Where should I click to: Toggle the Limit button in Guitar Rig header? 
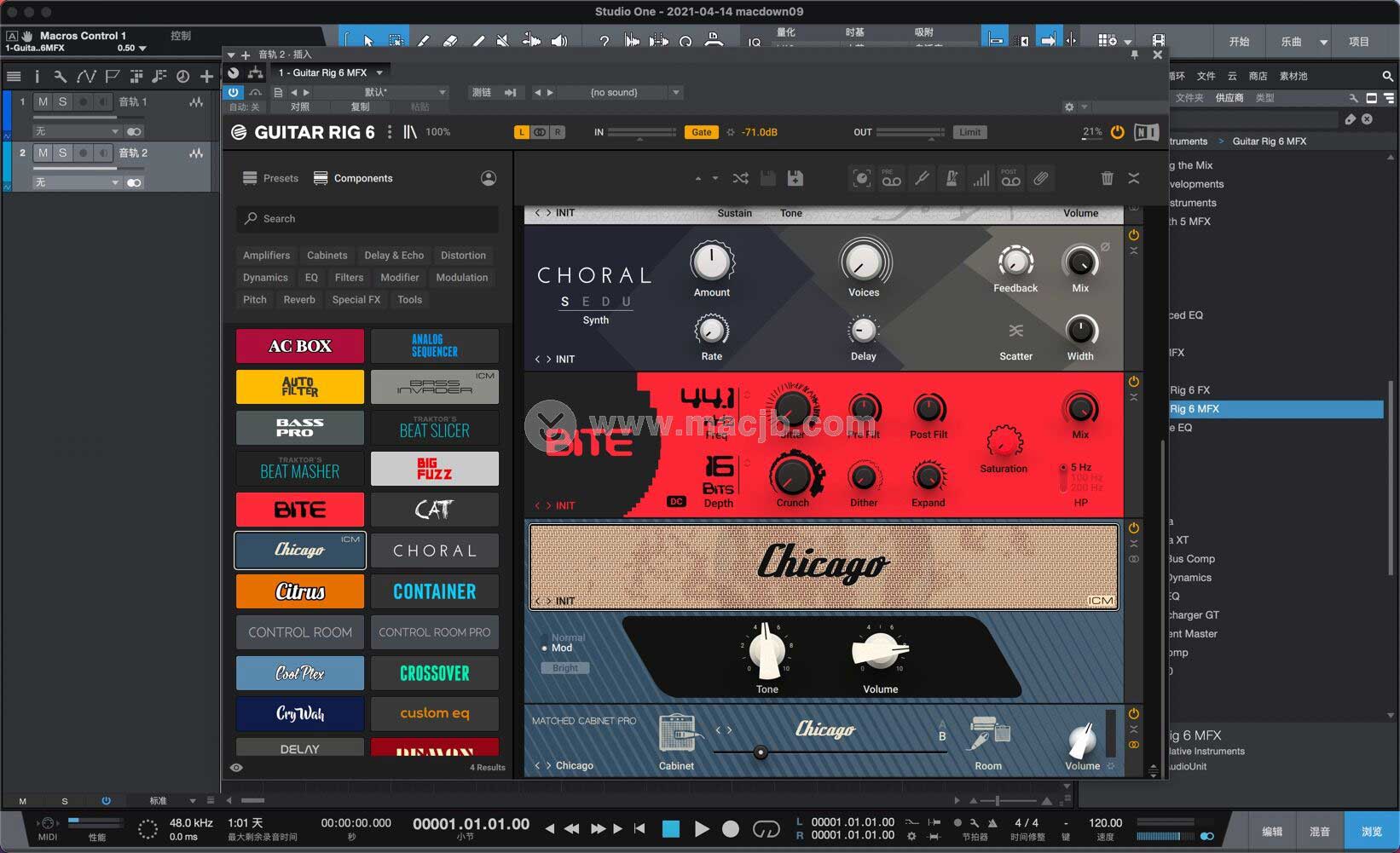click(970, 132)
